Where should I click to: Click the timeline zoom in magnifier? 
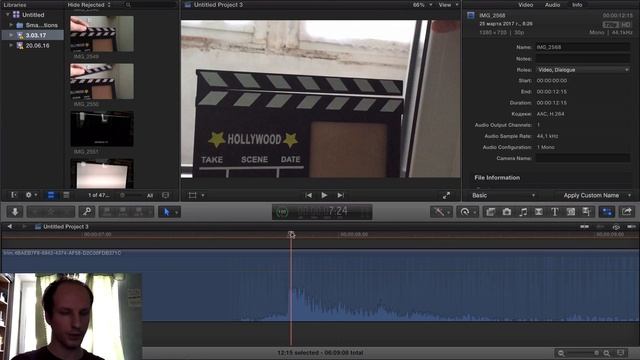pyautogui.click(x=607, y=353)
